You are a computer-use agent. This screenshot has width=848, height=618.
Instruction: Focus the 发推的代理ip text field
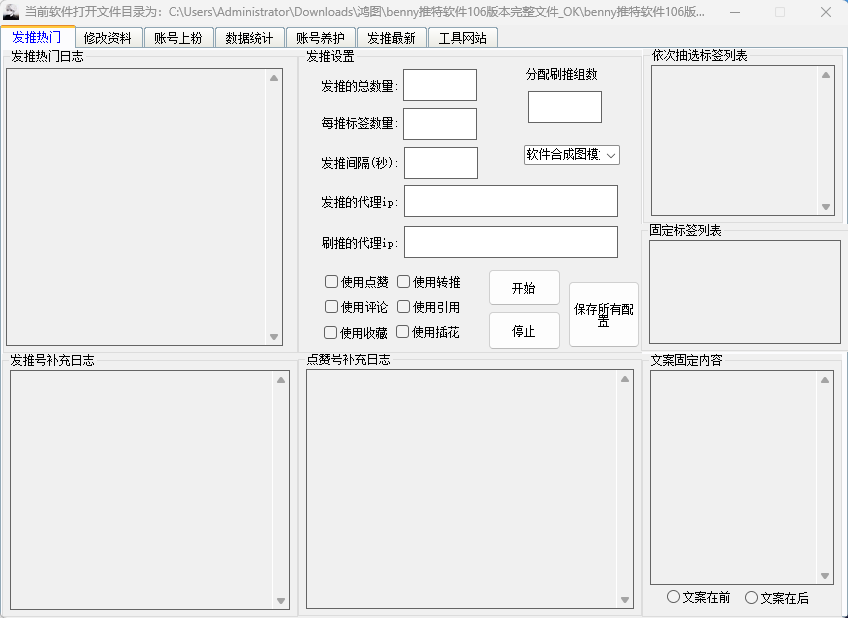[511, 201]
